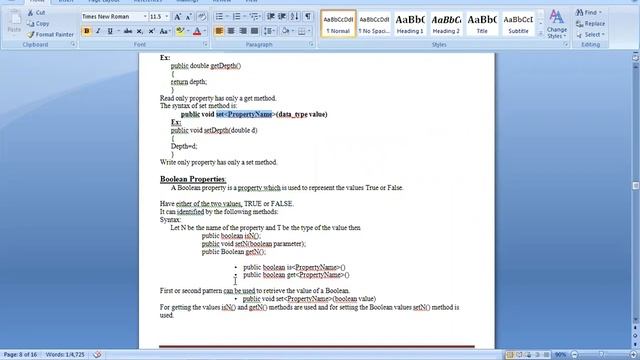
Task: Open the font size dropdown
Action: (x=167, y=17)
